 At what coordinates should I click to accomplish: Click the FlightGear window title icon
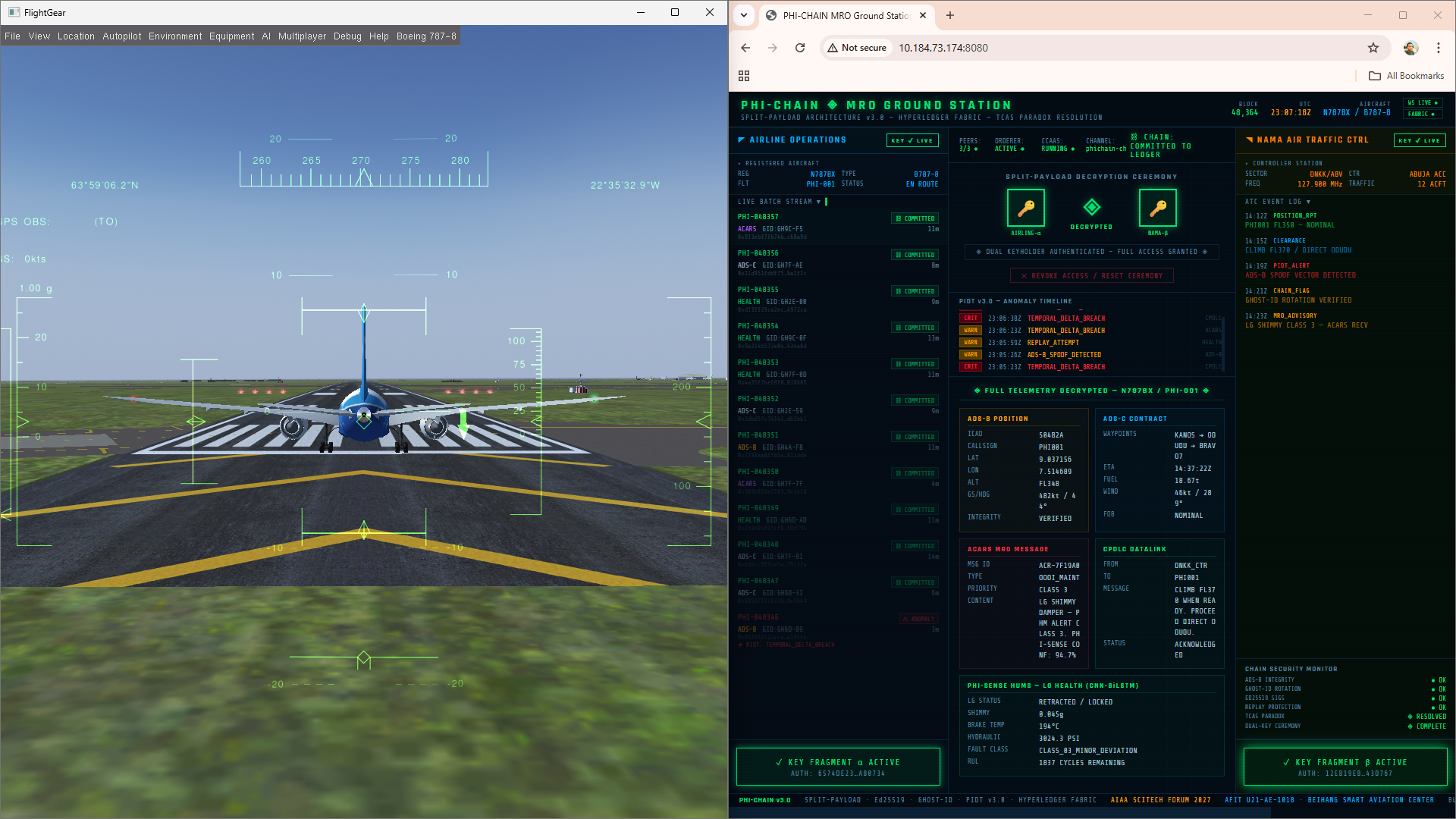pos(14,12)
